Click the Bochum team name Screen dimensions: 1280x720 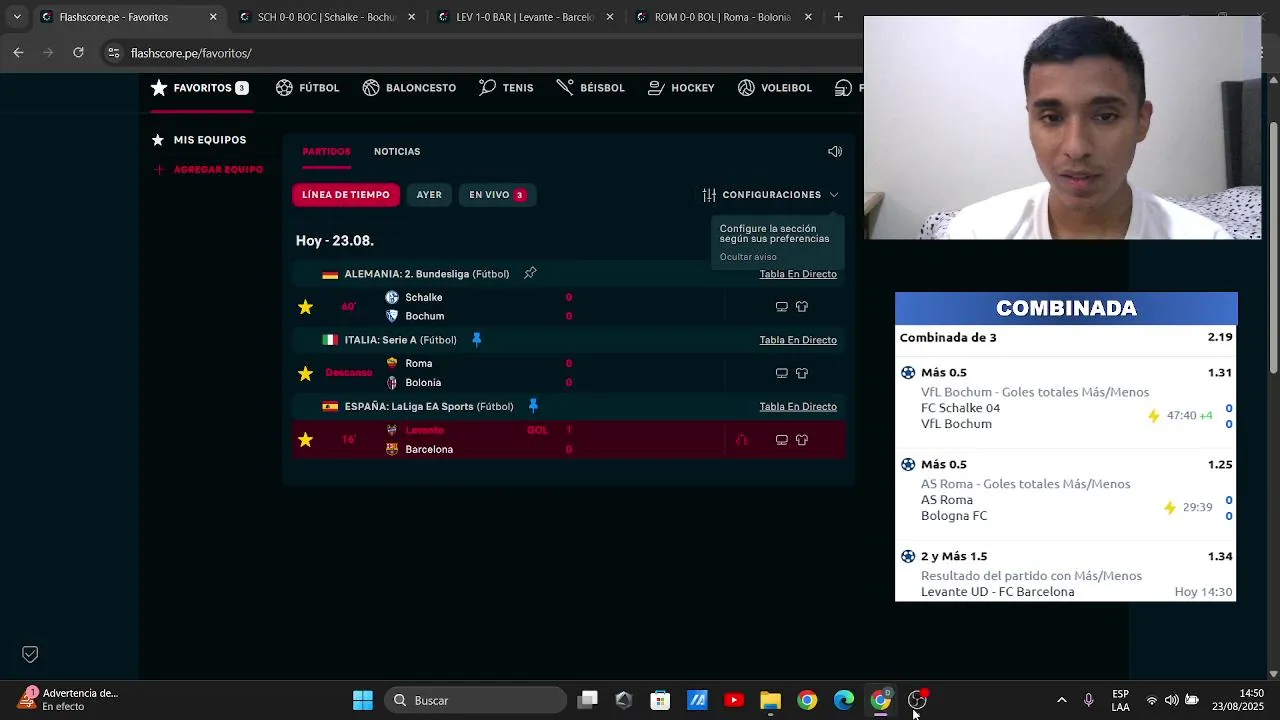[425, 316]
